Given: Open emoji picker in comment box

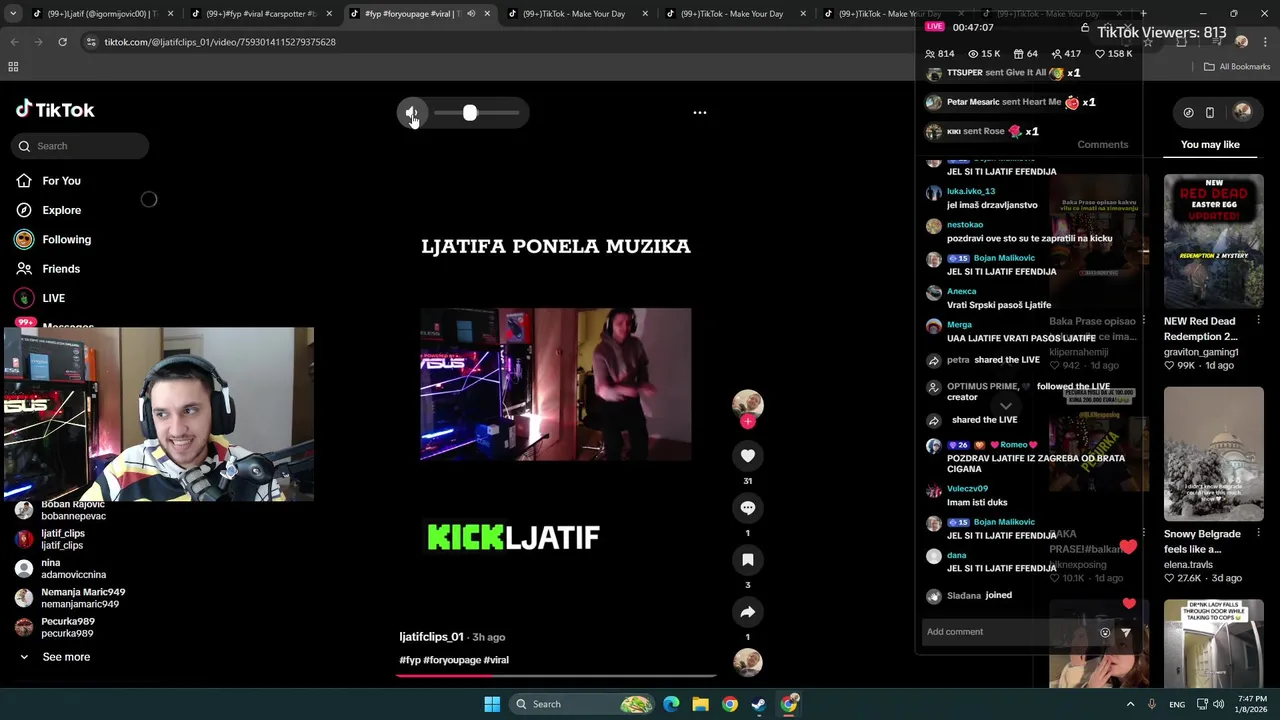Looking at the screenshot, I should point(1105,632).
